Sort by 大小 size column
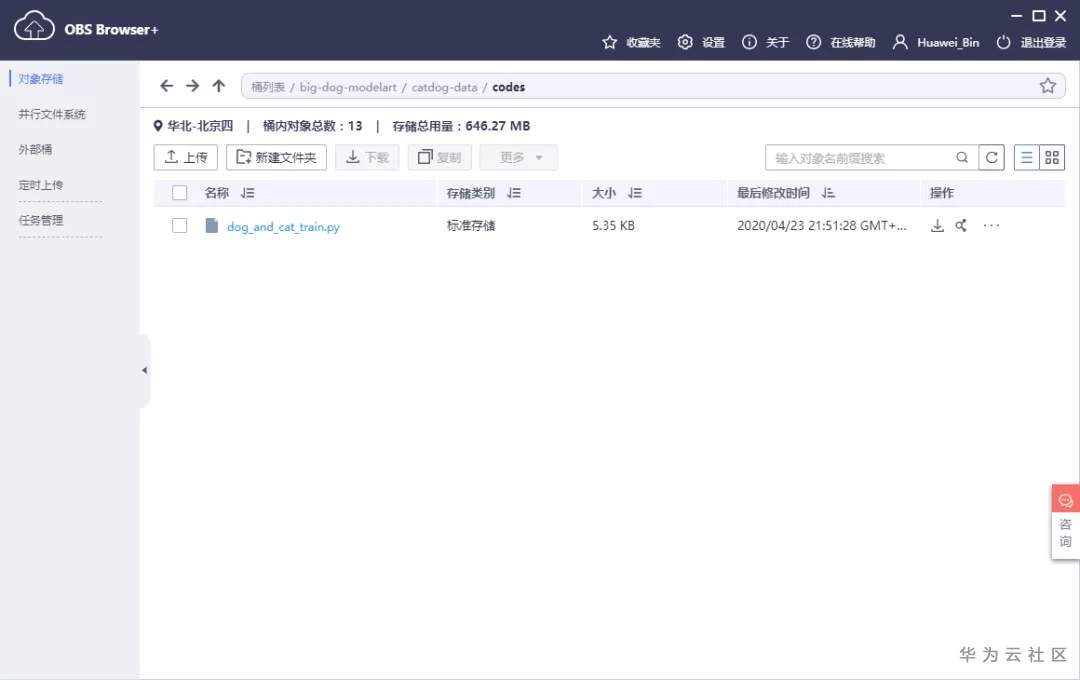The width and height of the screenshot is (1080, 680). (634, 193)
